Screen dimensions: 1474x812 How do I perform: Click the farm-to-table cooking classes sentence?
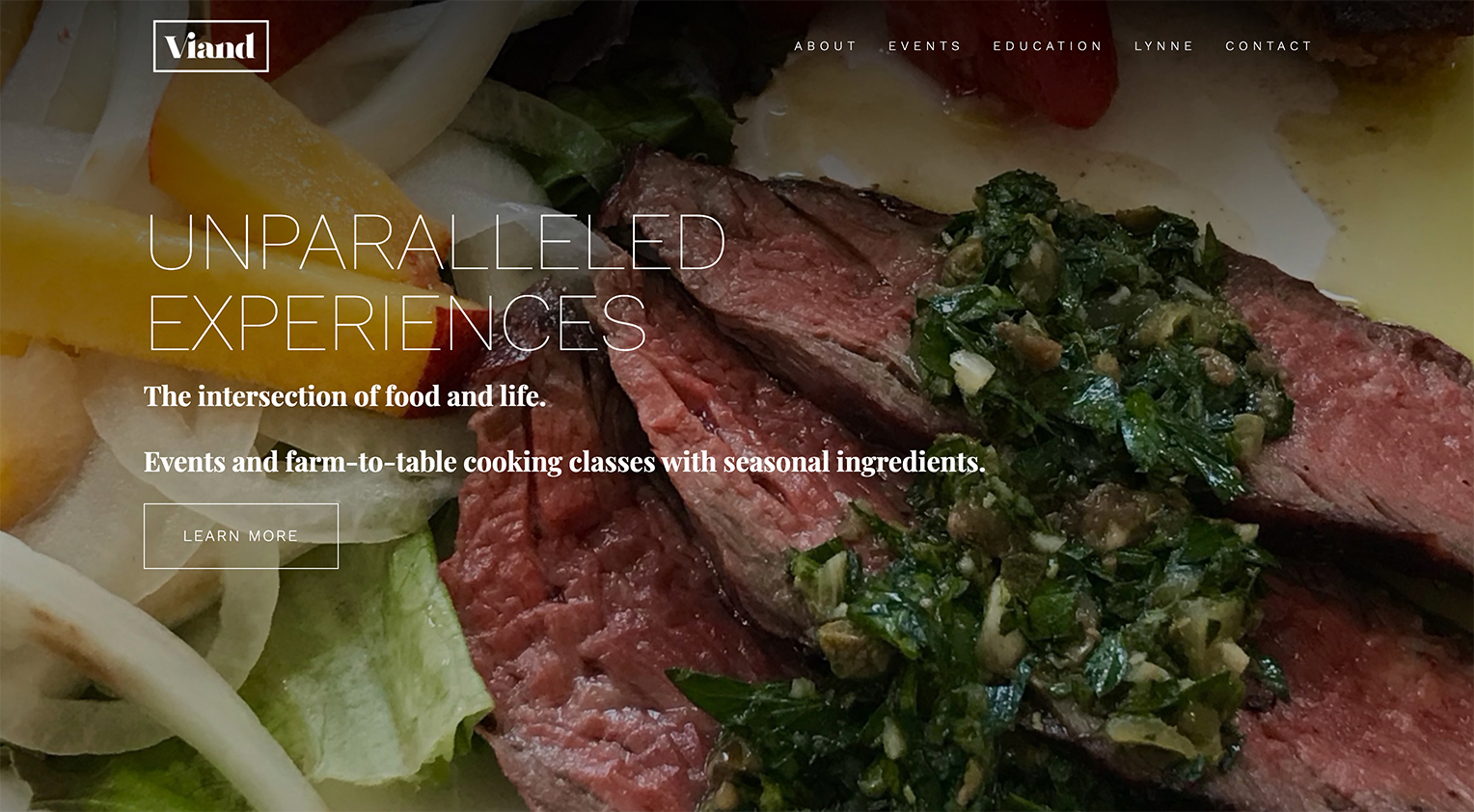coord(564,462)
